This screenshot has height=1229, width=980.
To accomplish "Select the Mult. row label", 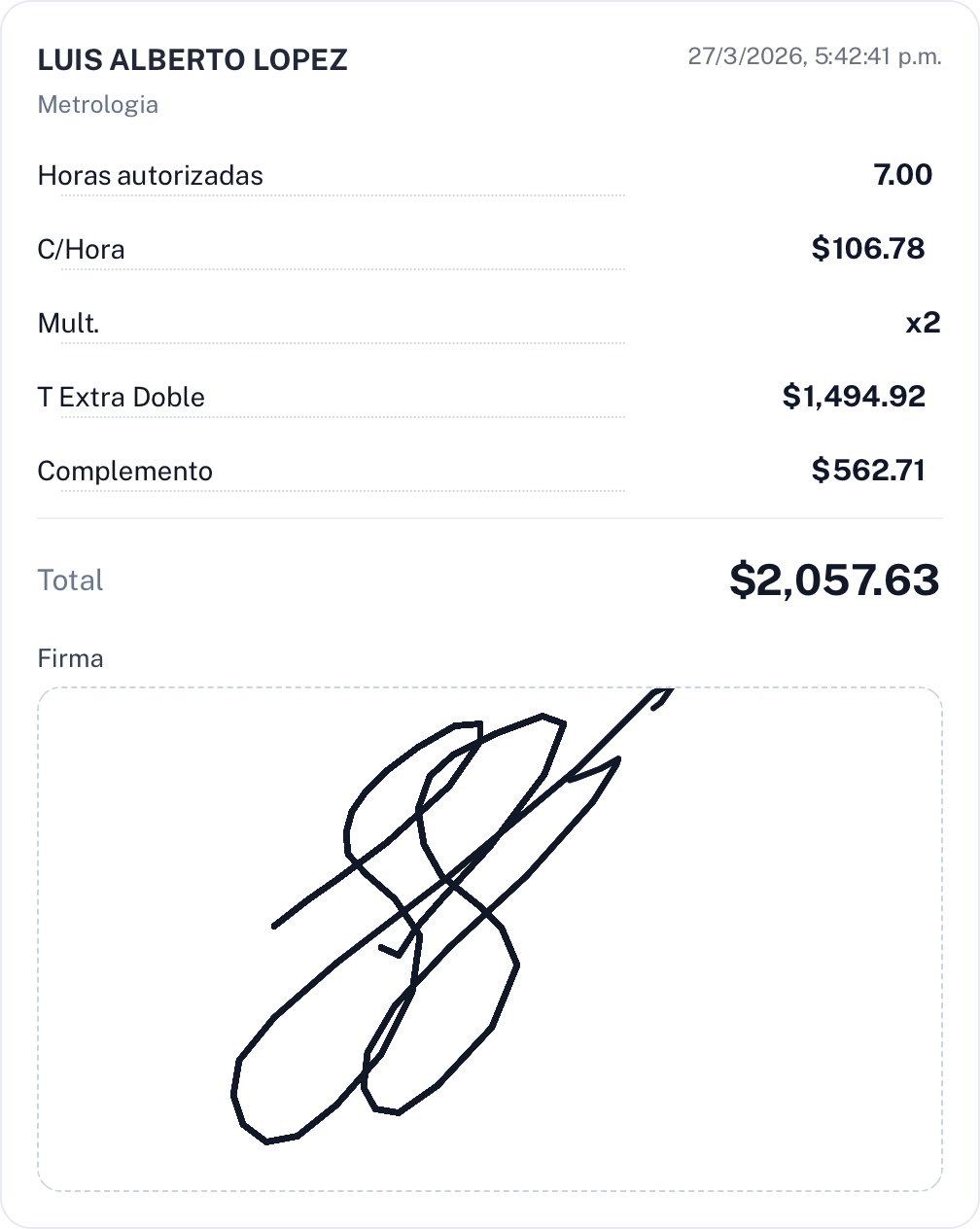I will tap(68, 324).
